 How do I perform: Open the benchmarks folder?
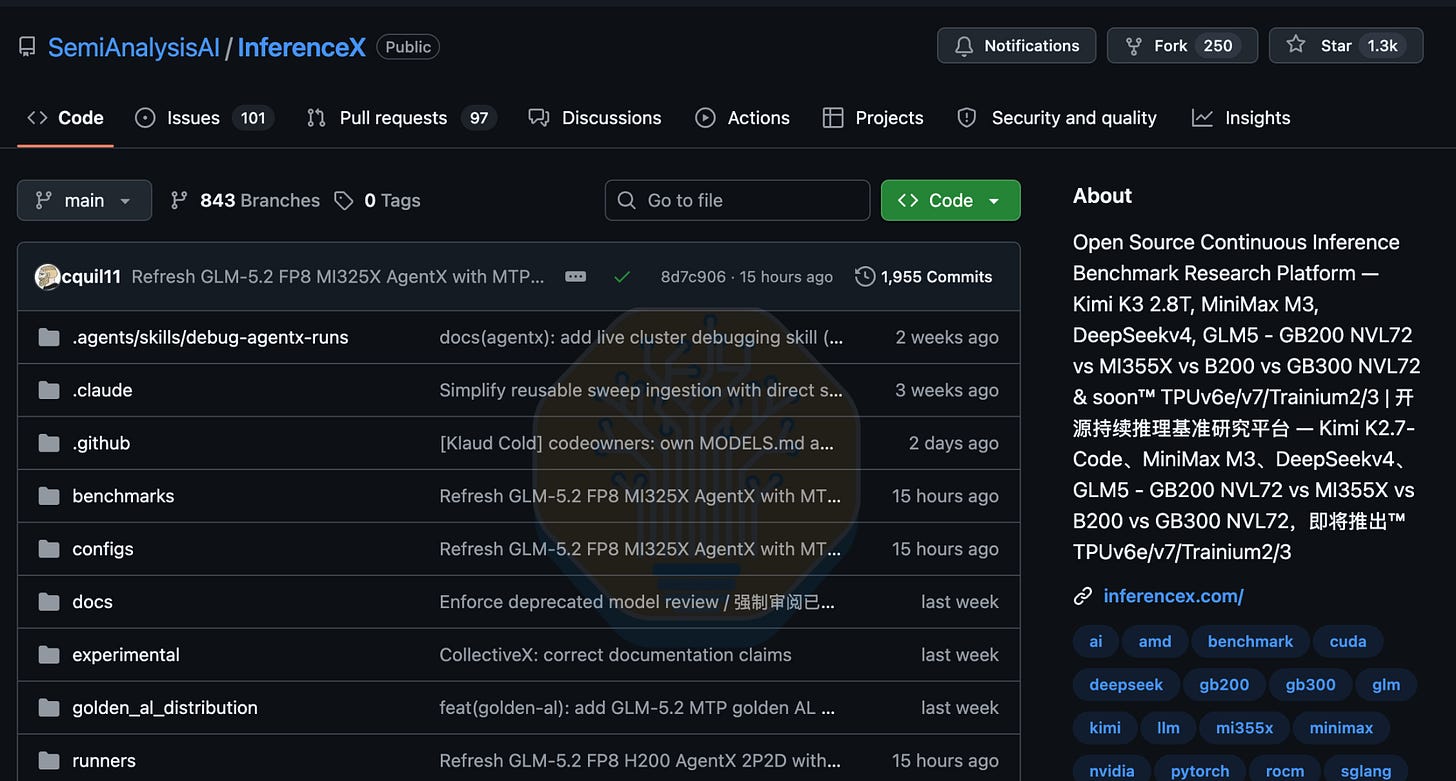coord(123,496)
